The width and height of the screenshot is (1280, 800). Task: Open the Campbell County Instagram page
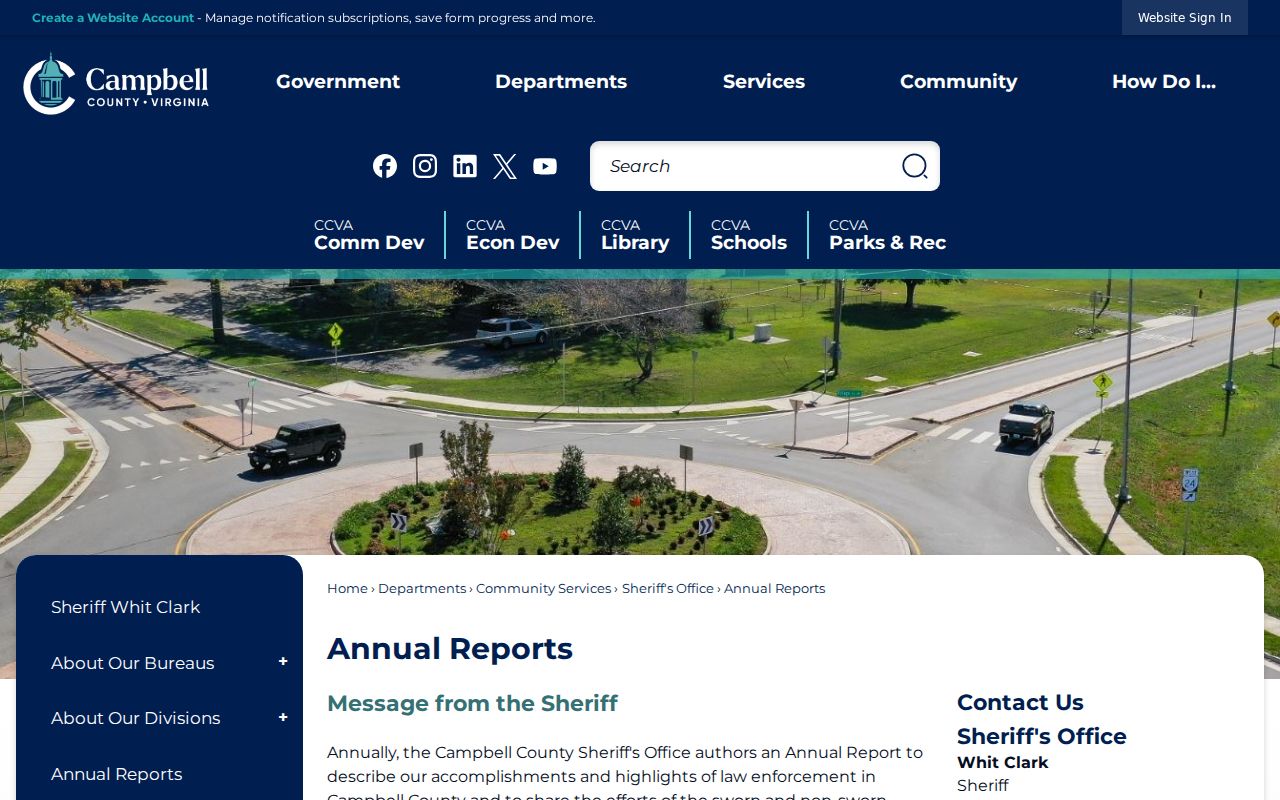click(425, 166)
